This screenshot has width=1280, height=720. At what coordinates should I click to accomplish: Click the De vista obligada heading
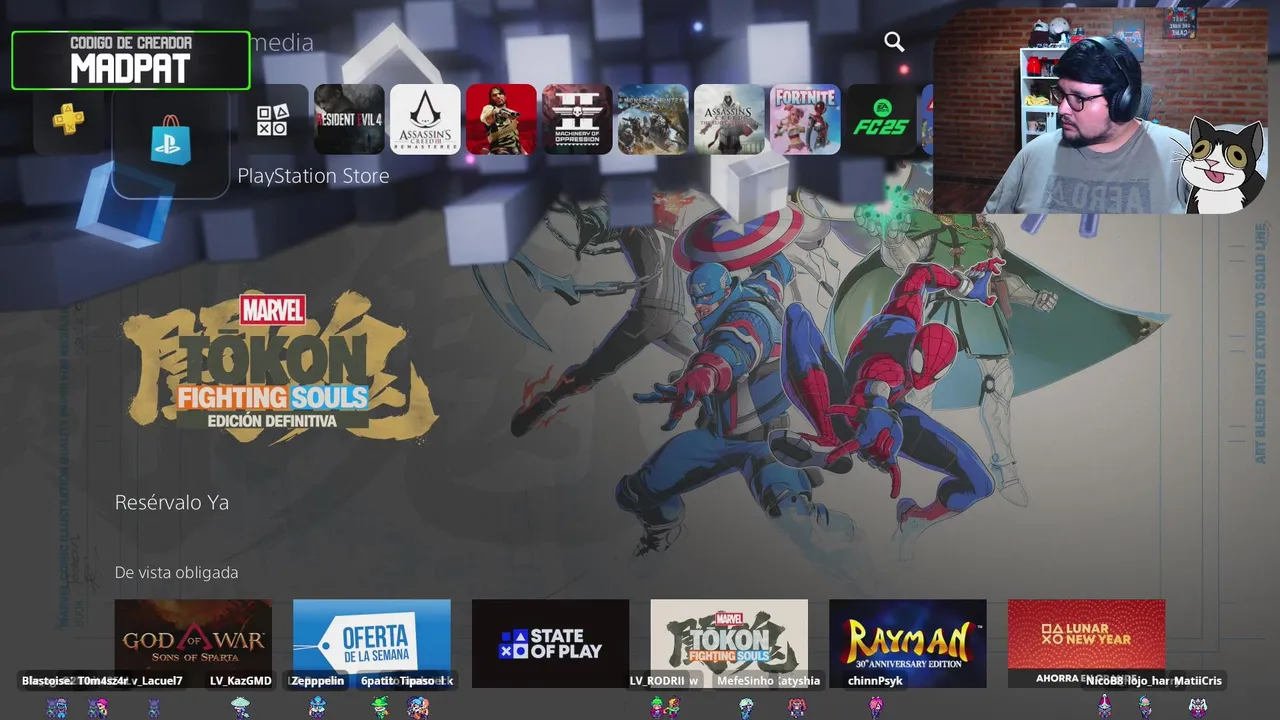177,573
